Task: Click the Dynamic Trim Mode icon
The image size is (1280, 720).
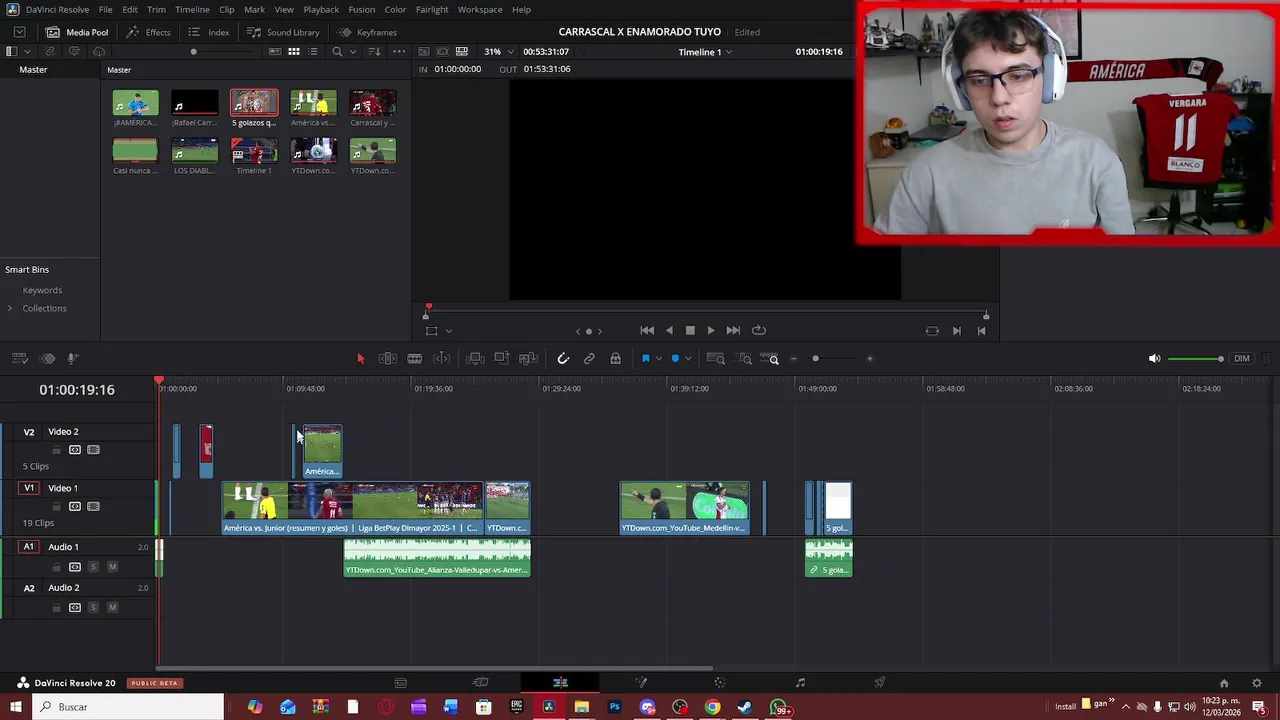Action: point(441,358)
